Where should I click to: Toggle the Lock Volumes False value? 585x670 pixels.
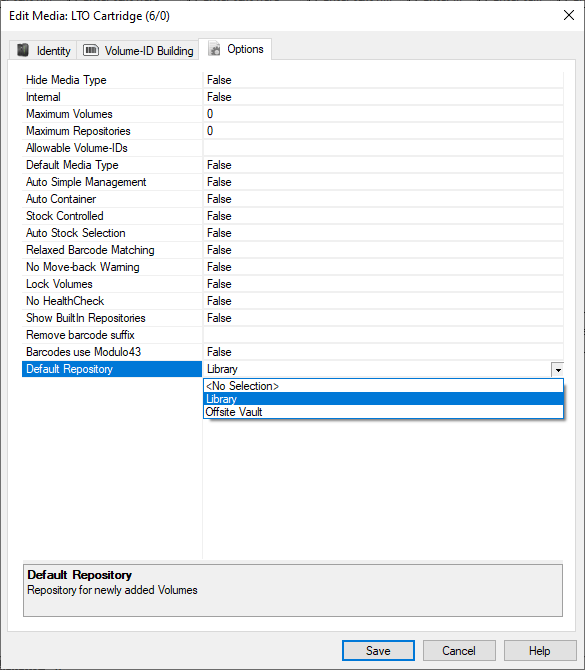[383, 284]
